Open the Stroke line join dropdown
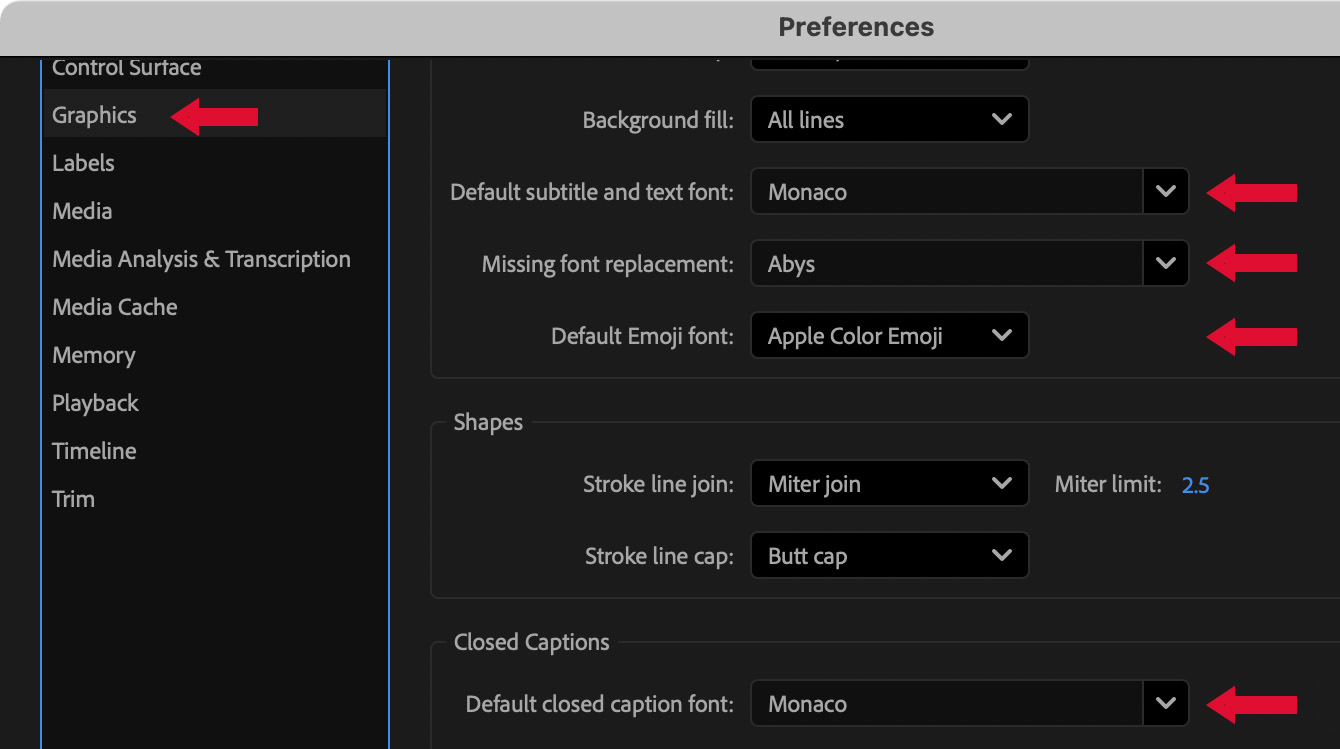The width and height of the screenshot is (1340, 749). (889, 484)
